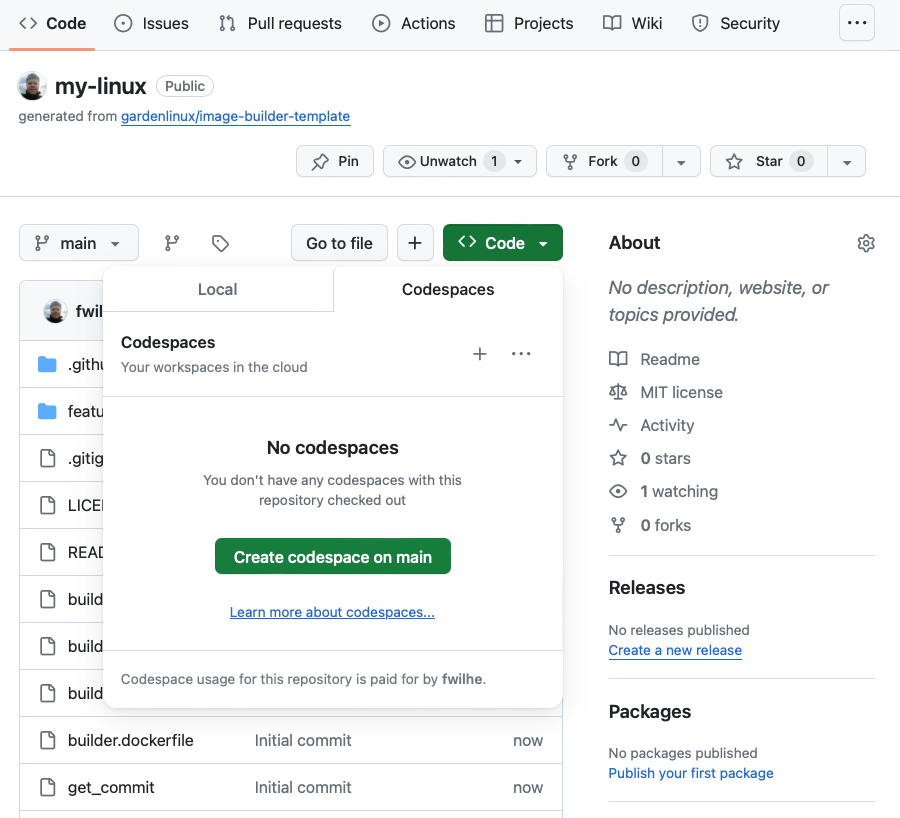
Task: Open the navigation overflow menu (three dots)
Action: (857, 23)
